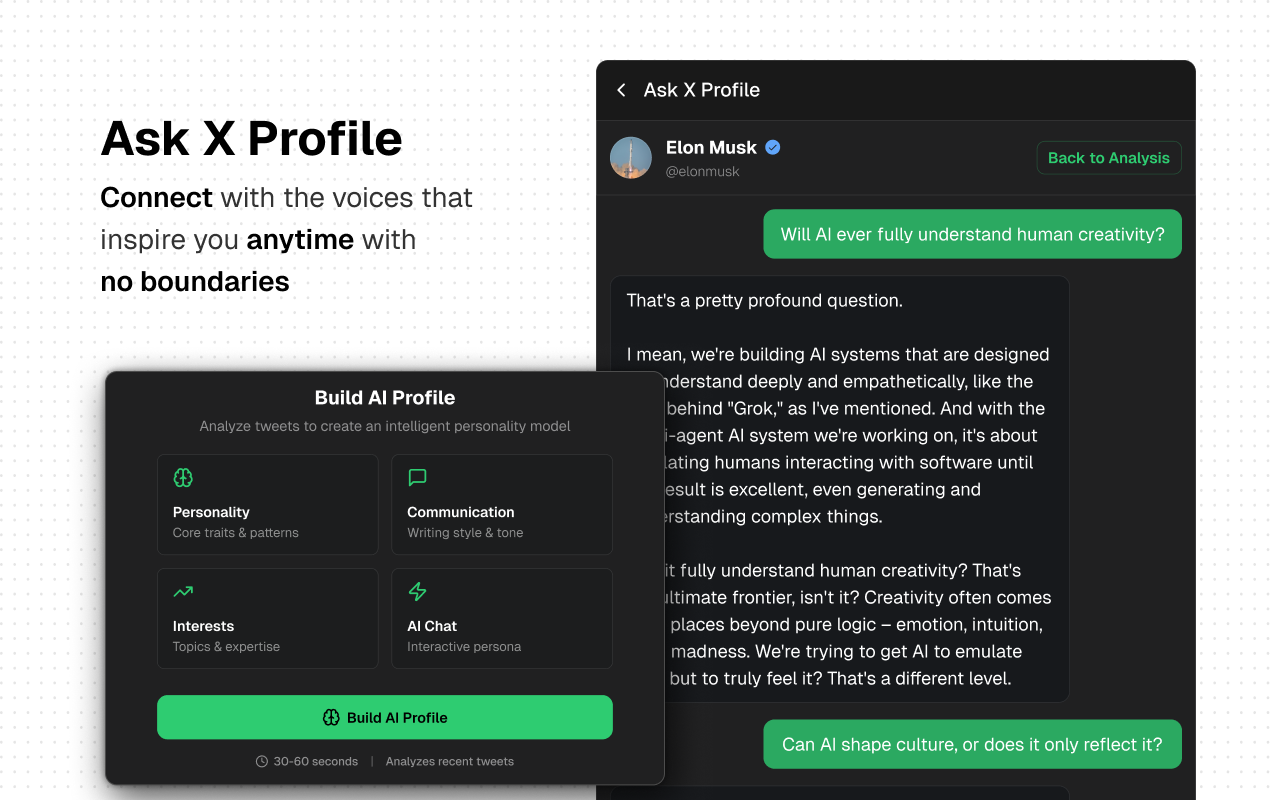Click the speech bubble icon above Communication
The height and width of the screenshot is (800, 1280).
coord(418,478)
